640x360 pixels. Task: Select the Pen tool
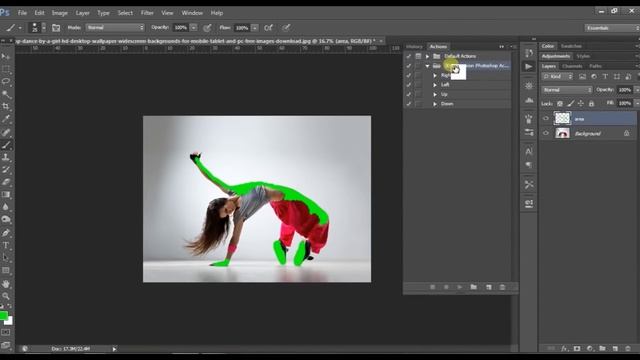coord(6,233)
